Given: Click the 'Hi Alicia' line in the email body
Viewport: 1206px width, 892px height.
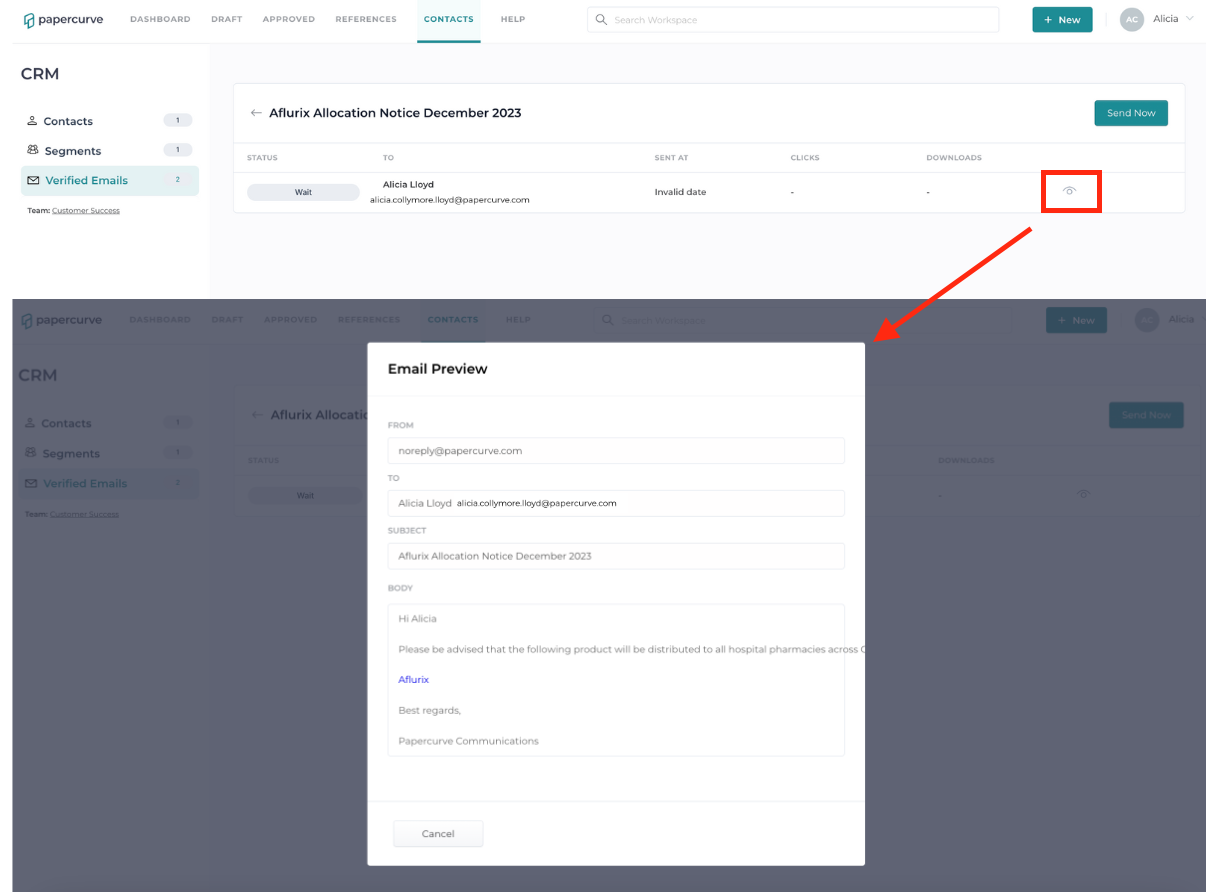Looking at the screenshot, I should (x=417, y=619).
